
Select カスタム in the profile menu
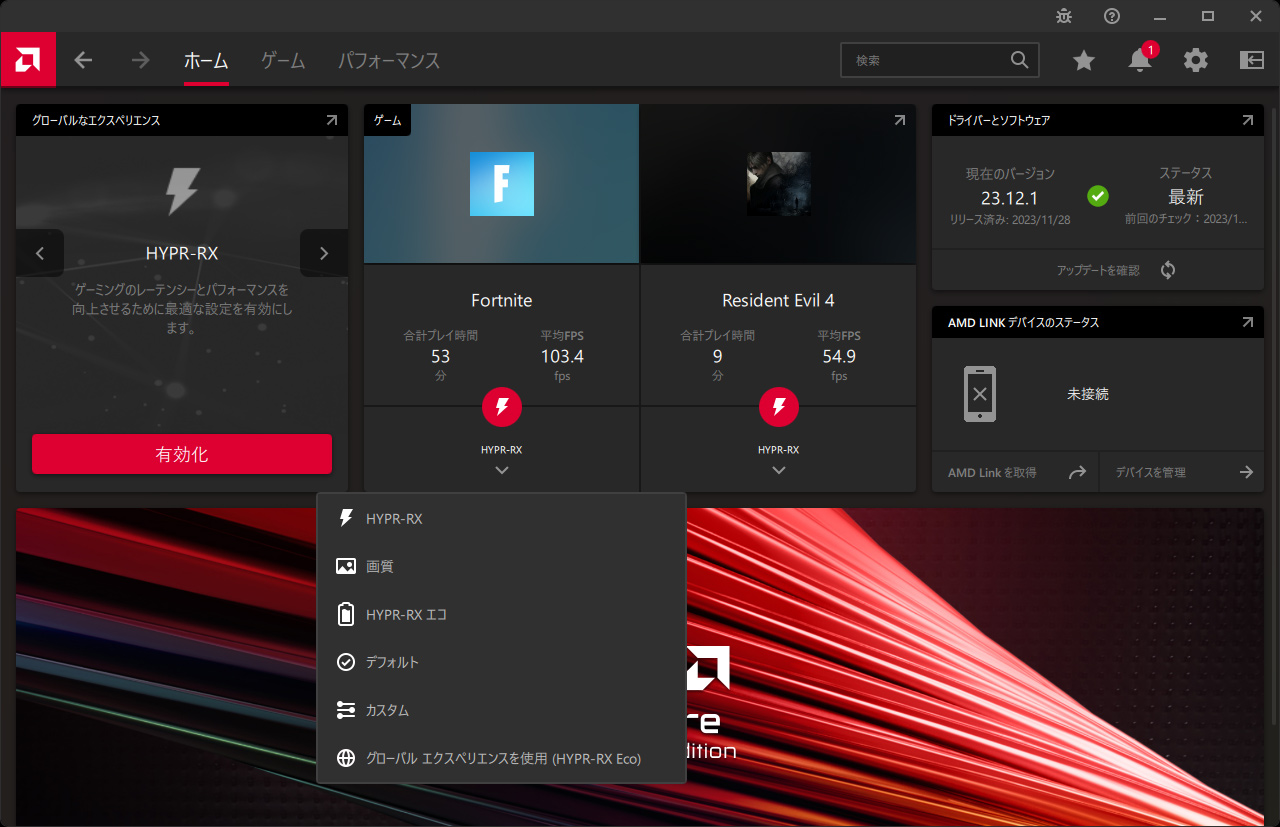pos(386,711)
